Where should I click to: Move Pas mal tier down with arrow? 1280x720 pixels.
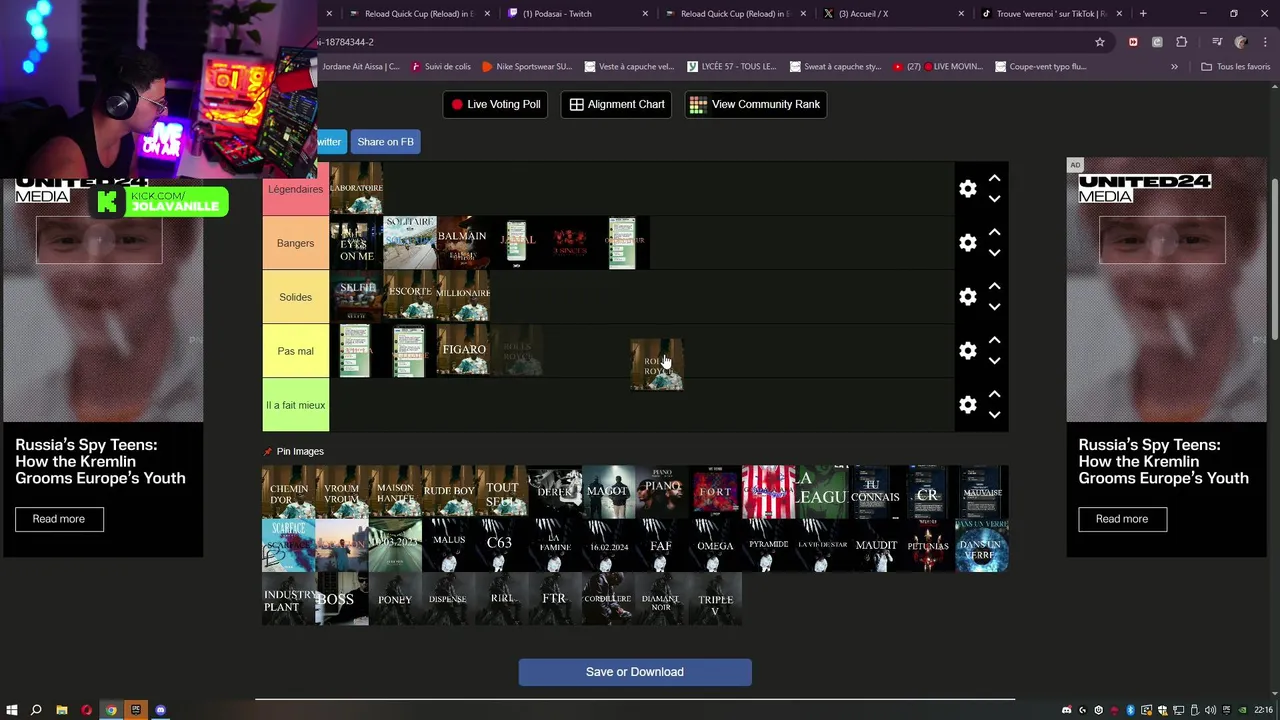(x=994, y=361)
